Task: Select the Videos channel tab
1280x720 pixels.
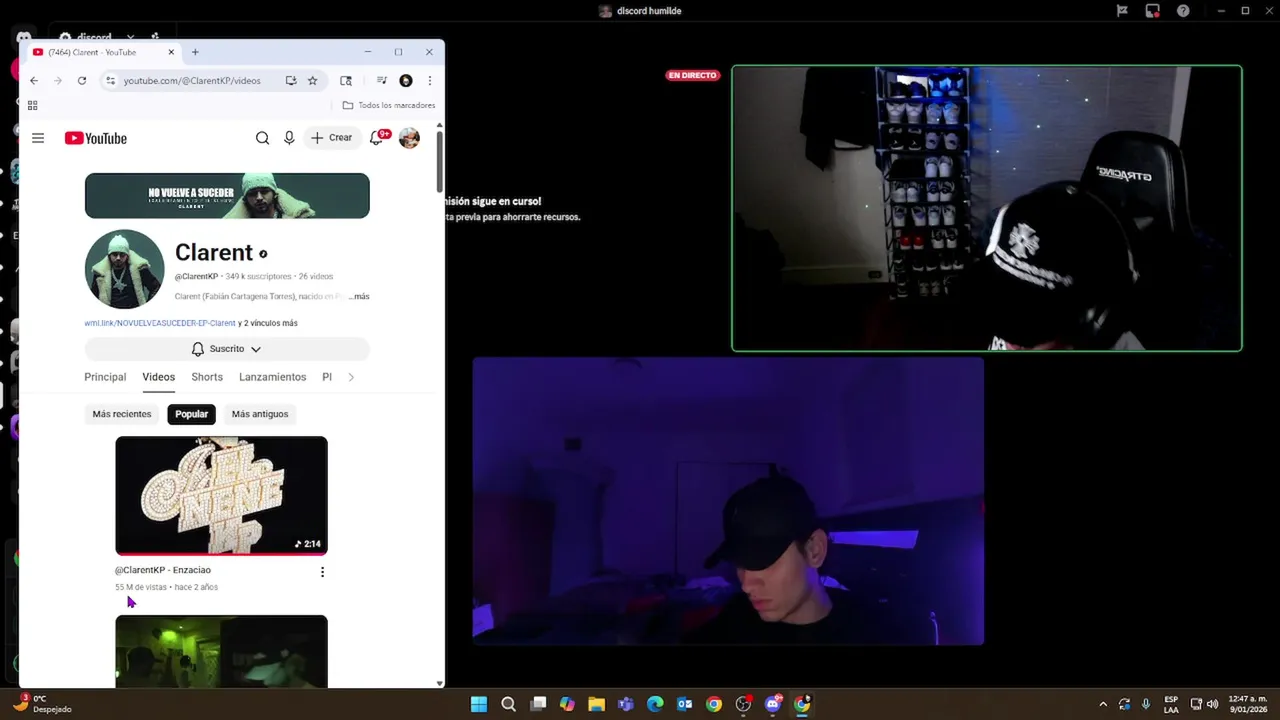Action: click(158, 377)
